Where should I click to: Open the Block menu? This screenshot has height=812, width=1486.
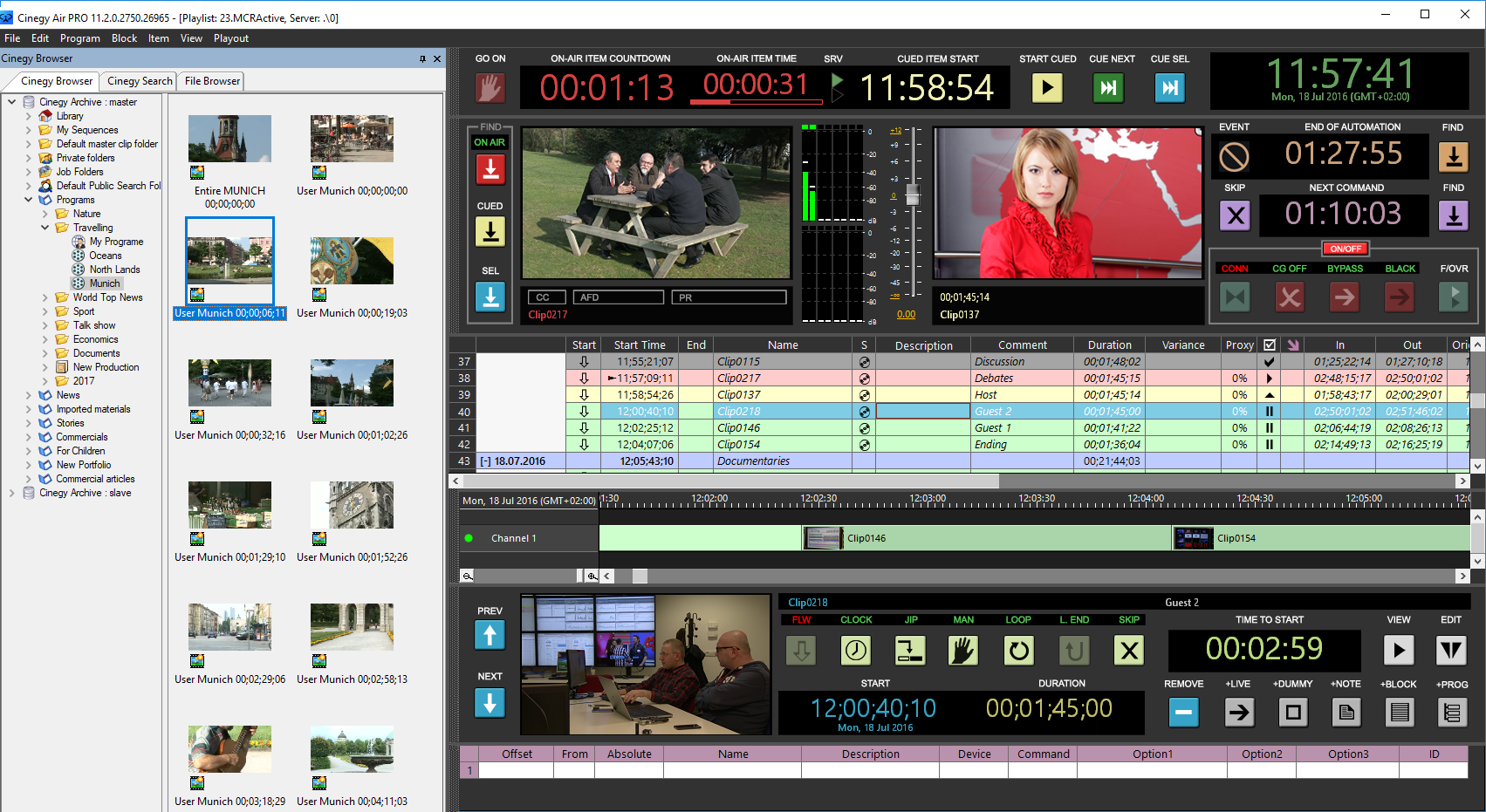pos(124,38)
